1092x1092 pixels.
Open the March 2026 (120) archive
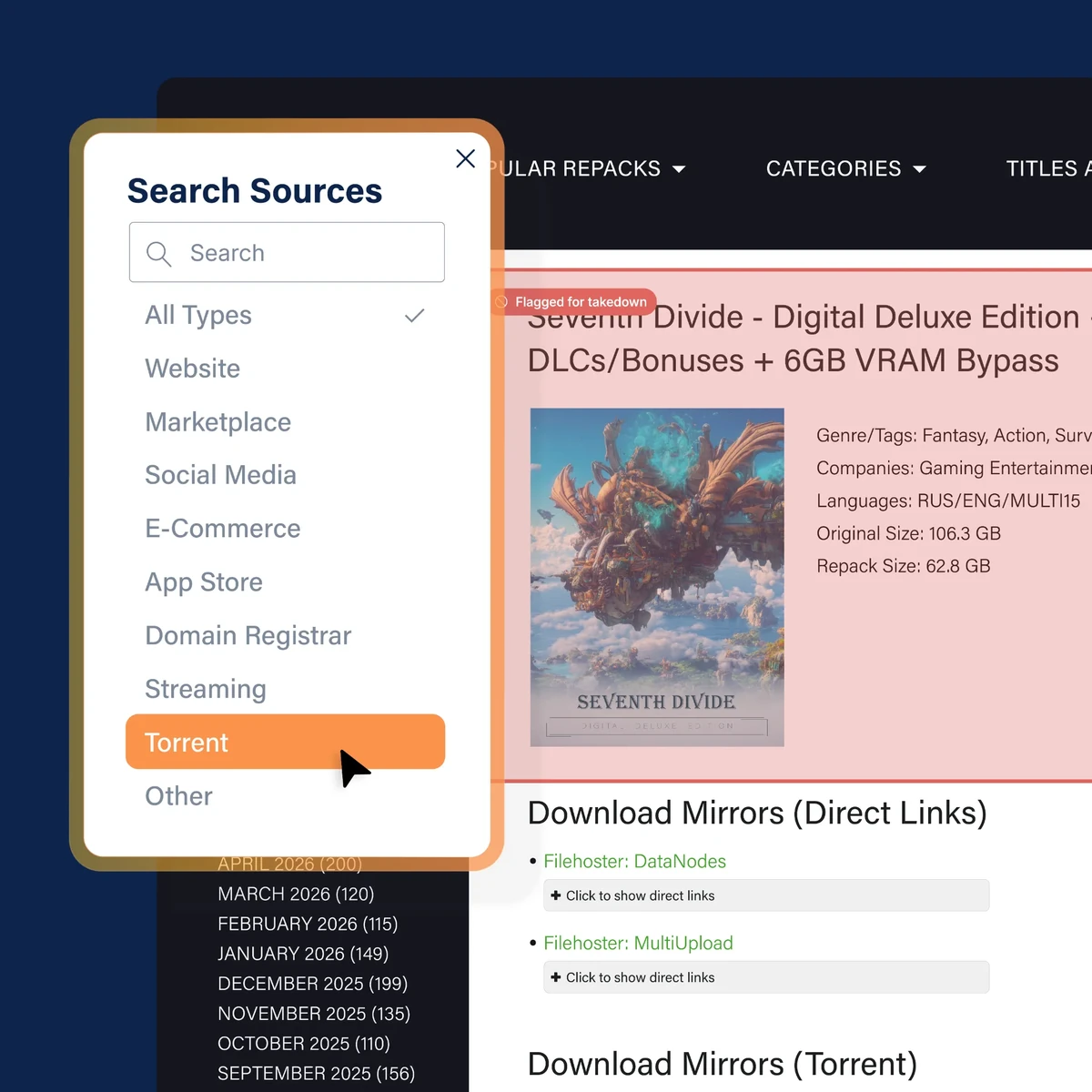[x=296, y=895]
